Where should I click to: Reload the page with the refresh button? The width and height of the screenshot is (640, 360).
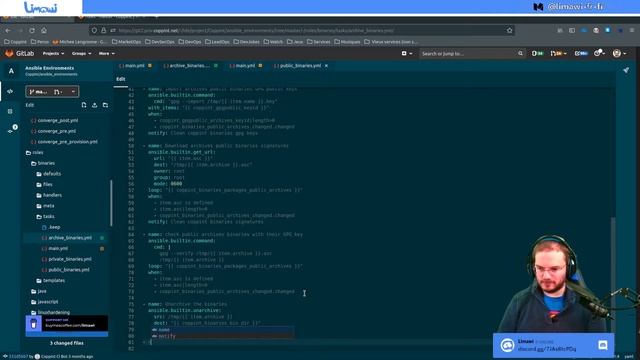[32, 31]
